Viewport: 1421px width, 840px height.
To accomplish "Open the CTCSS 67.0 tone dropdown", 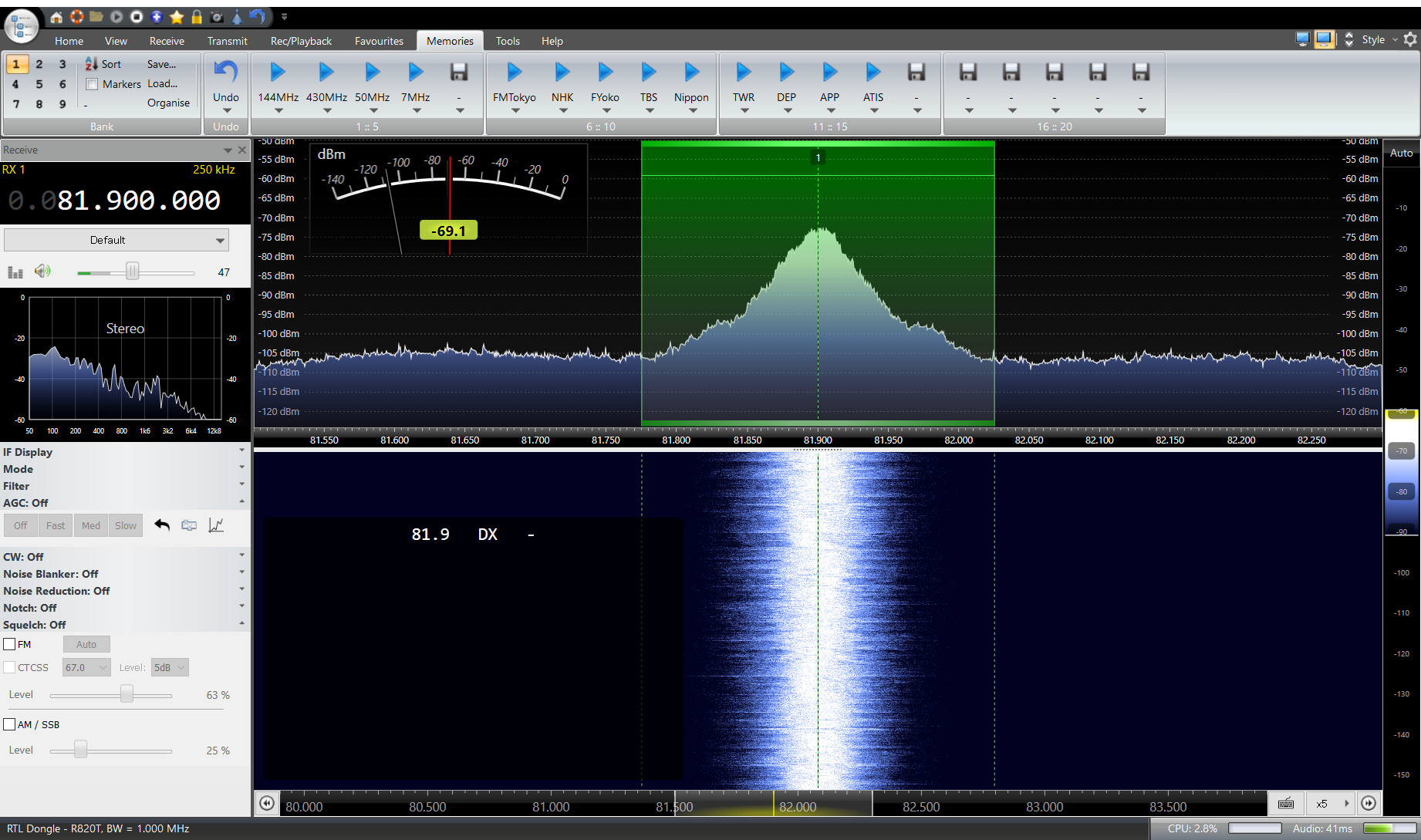I will click(x=86, y=667).
